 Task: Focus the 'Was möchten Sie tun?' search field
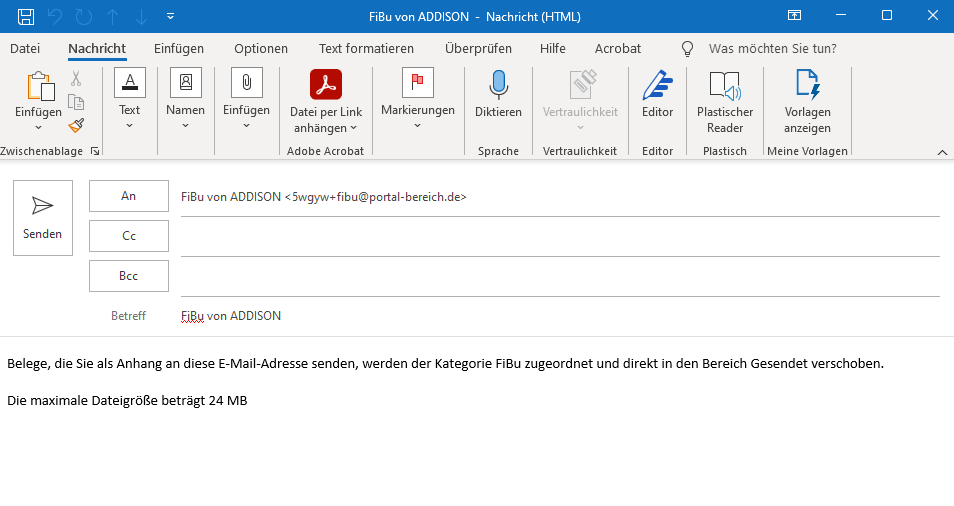coord(773,49)
